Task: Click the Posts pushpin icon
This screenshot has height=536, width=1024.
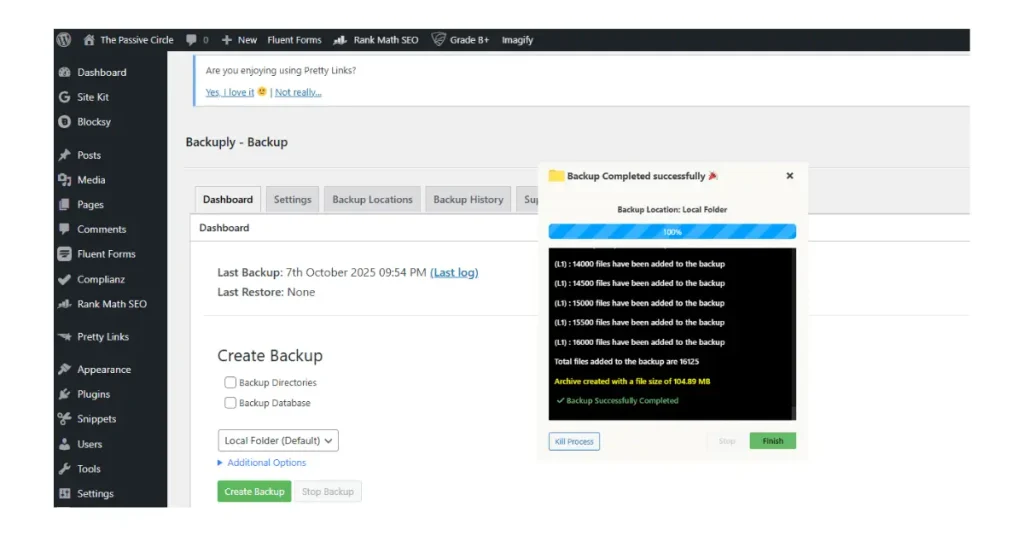Action: click(x=65, y=156)
